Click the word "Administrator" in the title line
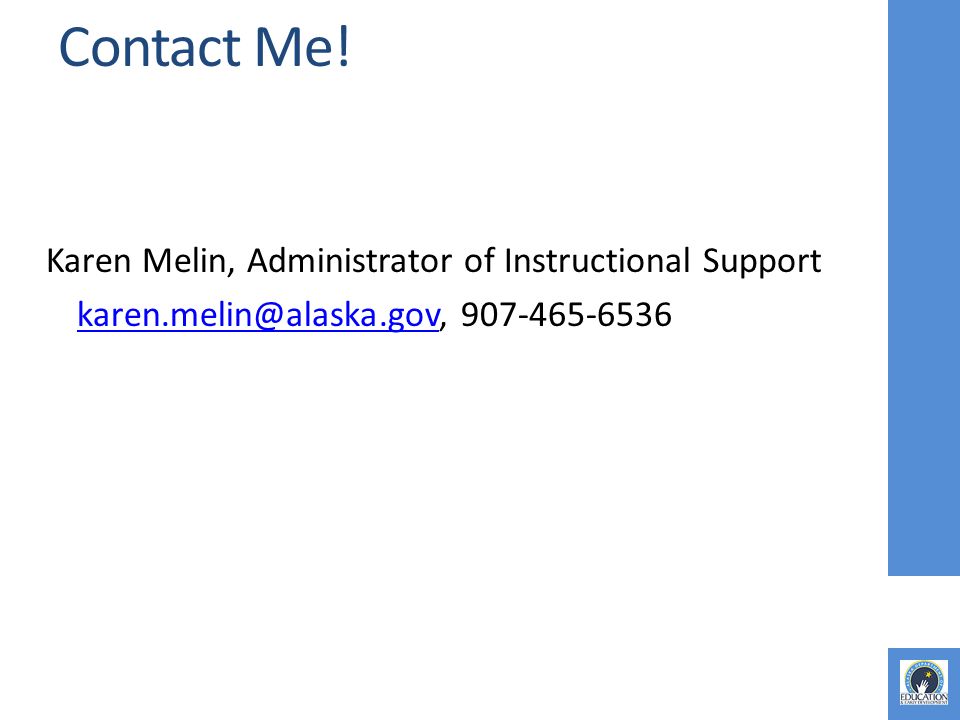960x720 pixels. tap(350, 261)
